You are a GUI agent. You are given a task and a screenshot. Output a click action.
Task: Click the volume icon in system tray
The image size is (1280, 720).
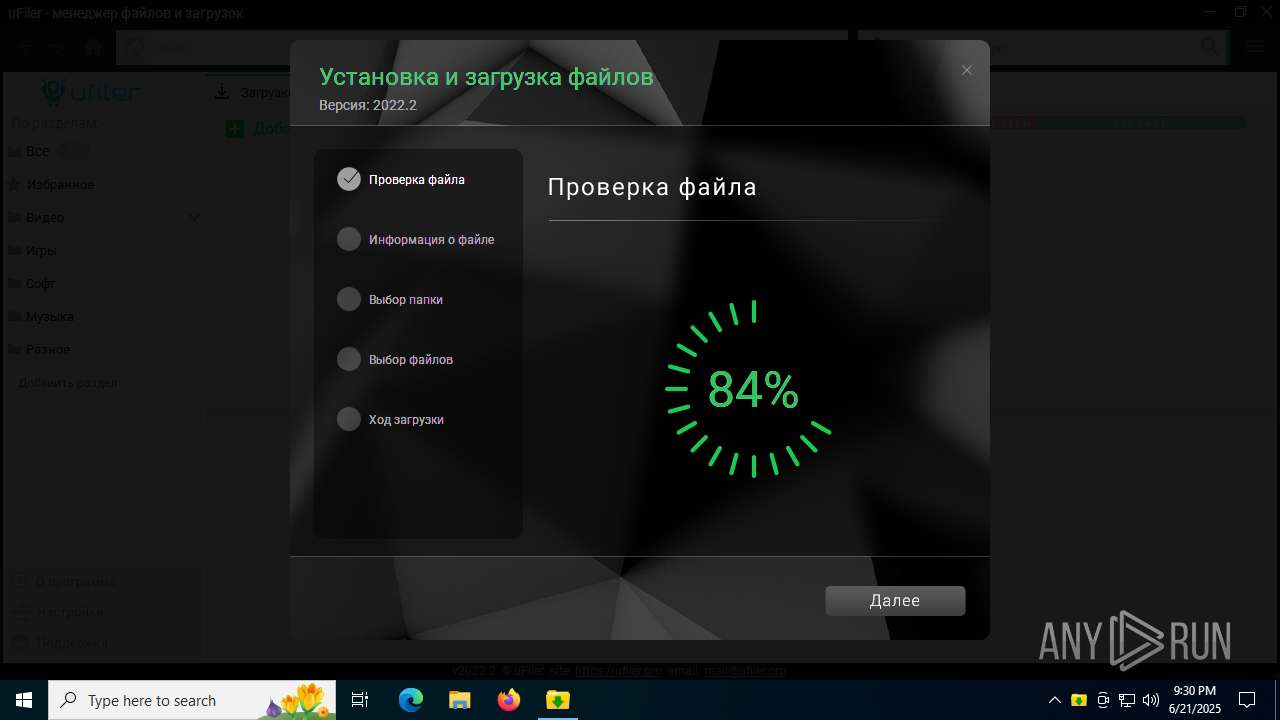tap(1150, 700)
